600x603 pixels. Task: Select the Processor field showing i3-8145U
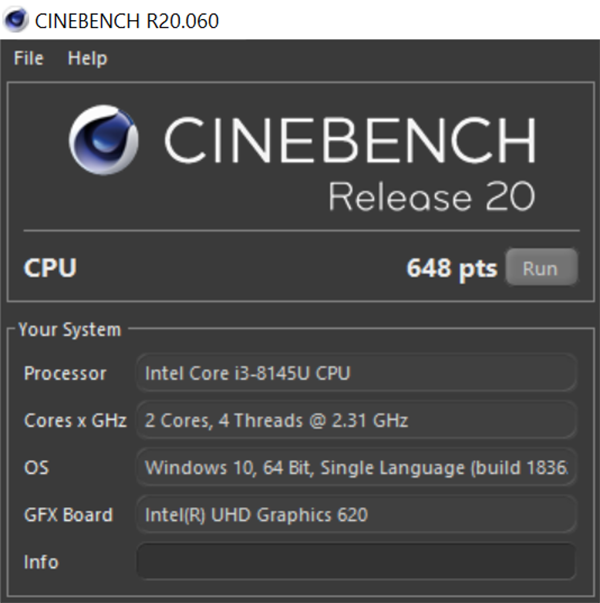(355, 373)
